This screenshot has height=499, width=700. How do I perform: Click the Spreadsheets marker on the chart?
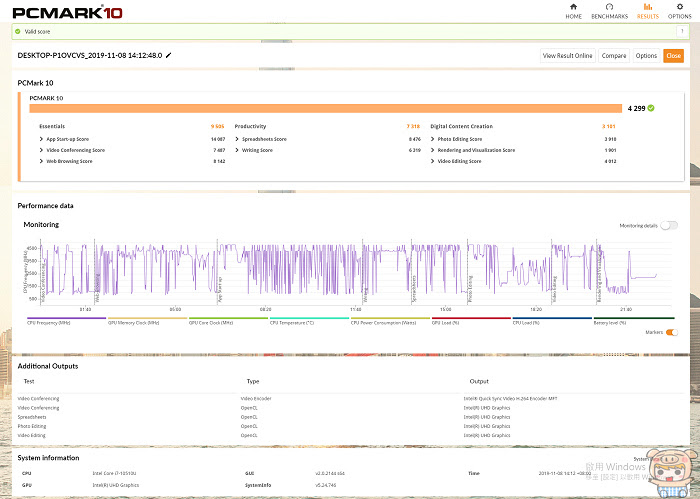414,289
